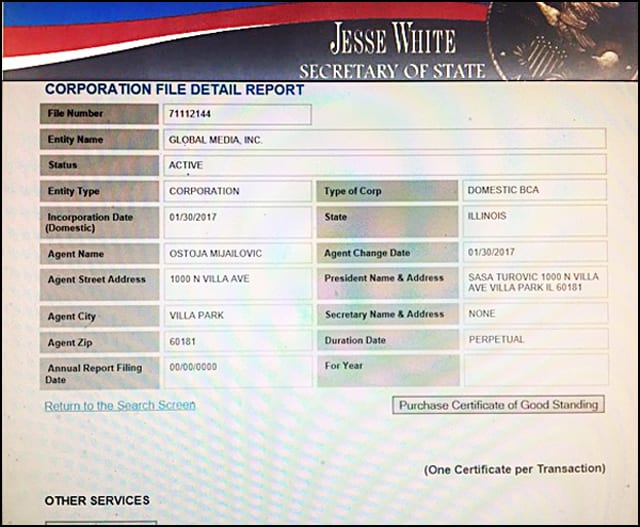The image size is (640, 527).
Task: Click the Agent Change Date label
Action: [387, 253]
